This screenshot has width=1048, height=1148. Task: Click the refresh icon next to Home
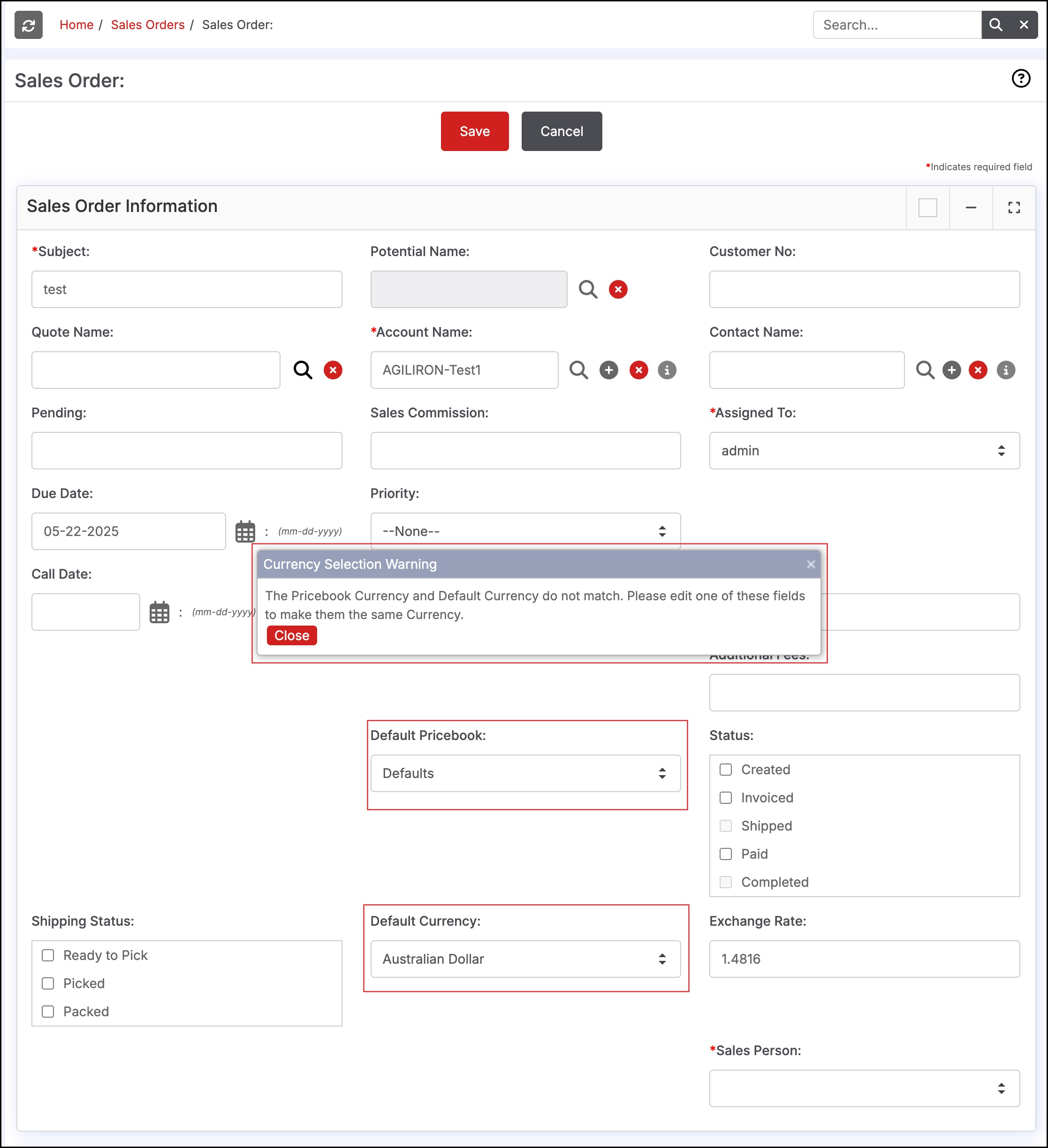coord(29,25)
